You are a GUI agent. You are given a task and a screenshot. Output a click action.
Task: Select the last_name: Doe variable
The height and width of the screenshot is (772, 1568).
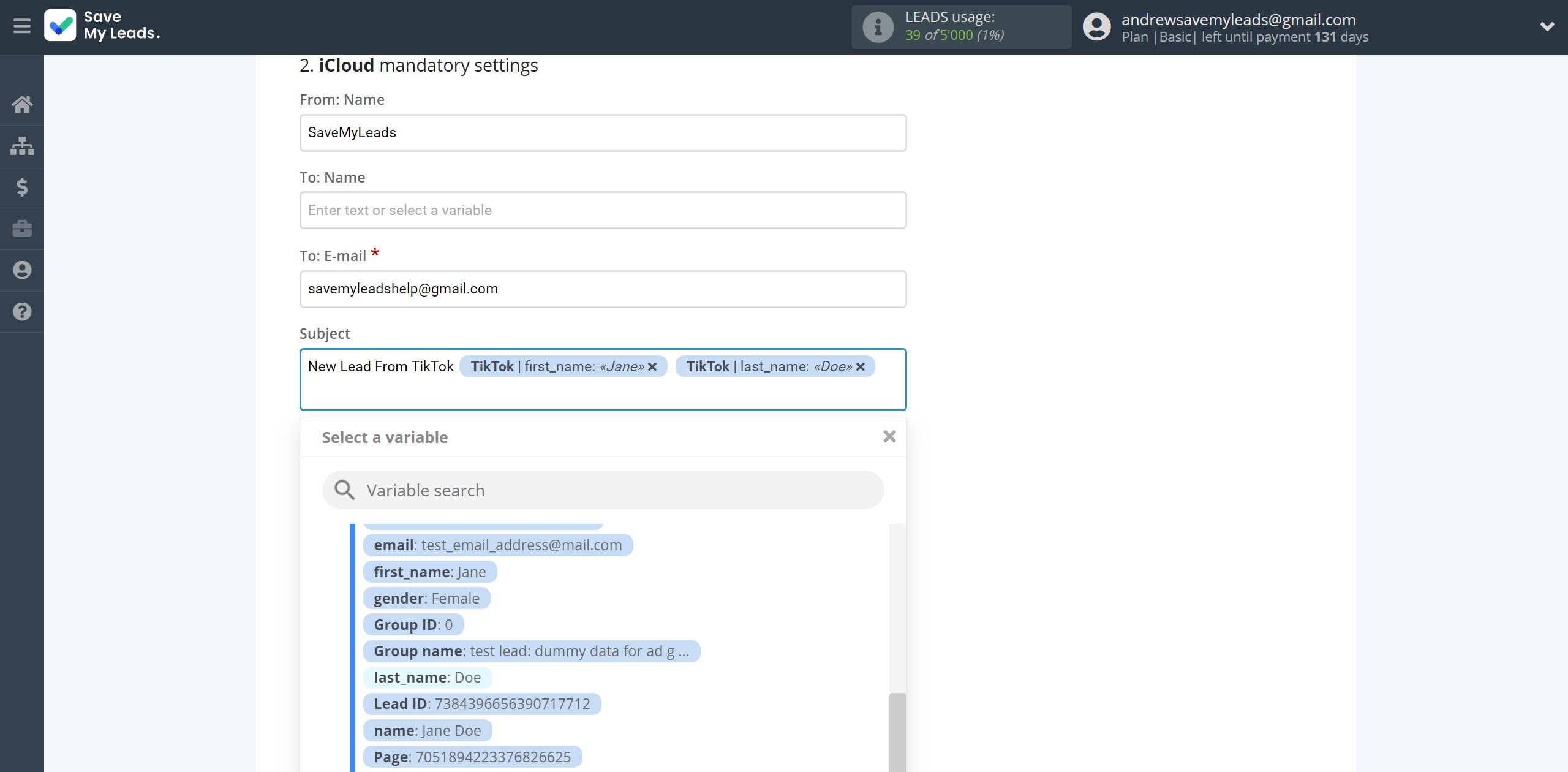[428, 677]
